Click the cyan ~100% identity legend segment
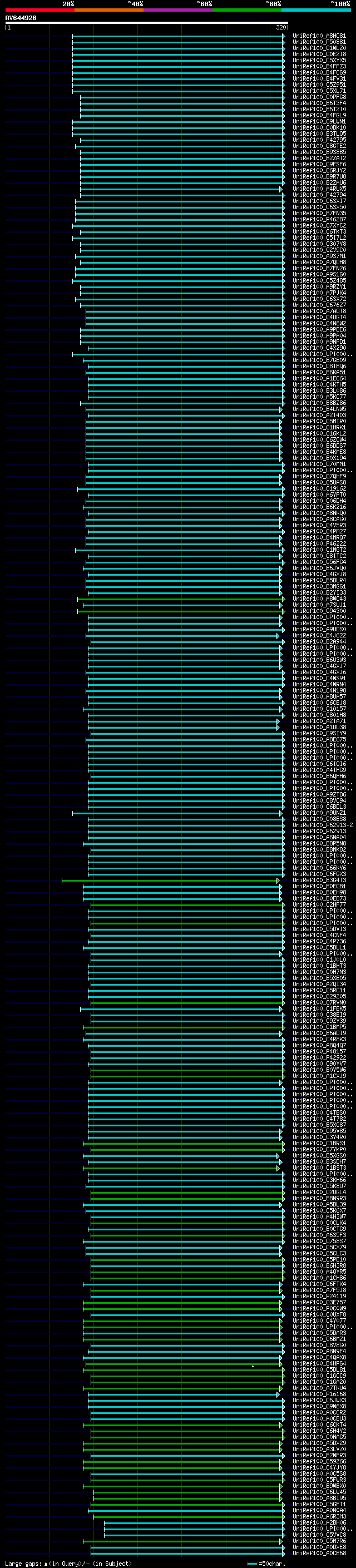Image resolution: width=356 pixels, height=1568 pixels. (x=316, y=10)
